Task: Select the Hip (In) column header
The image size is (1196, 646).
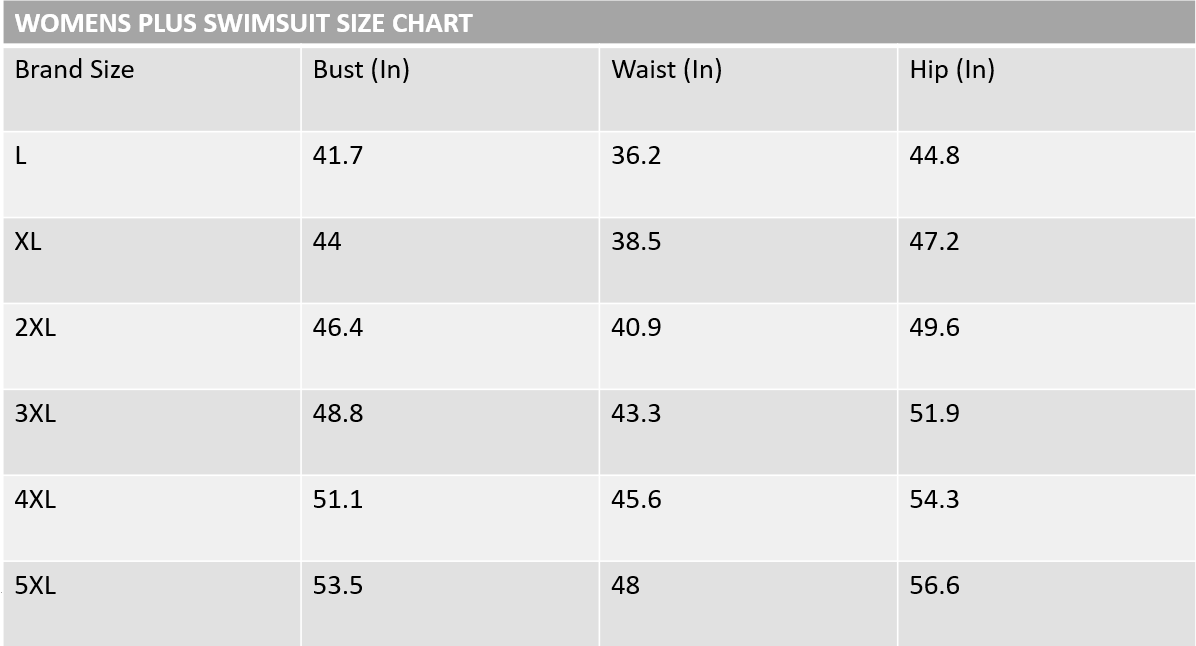Action: click(x=951, y=70)
